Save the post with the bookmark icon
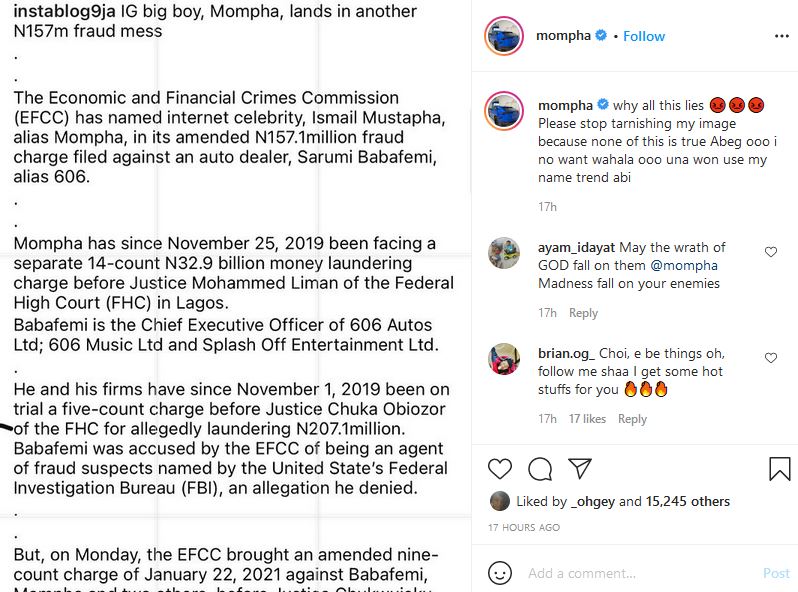Image resolution: width=798 pixels, height=592 pixels. [x=780, y=468]
